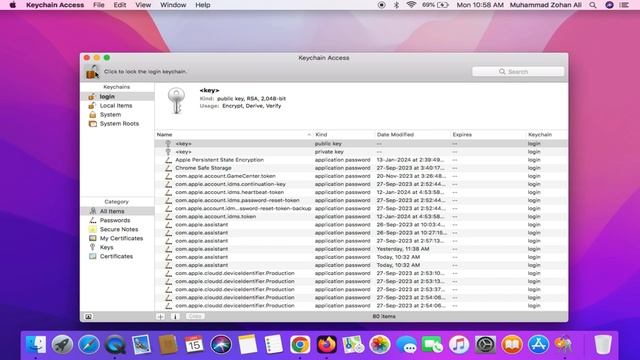Open Control Center from menu bar
The image size is (640, 360).
[624, 5]
